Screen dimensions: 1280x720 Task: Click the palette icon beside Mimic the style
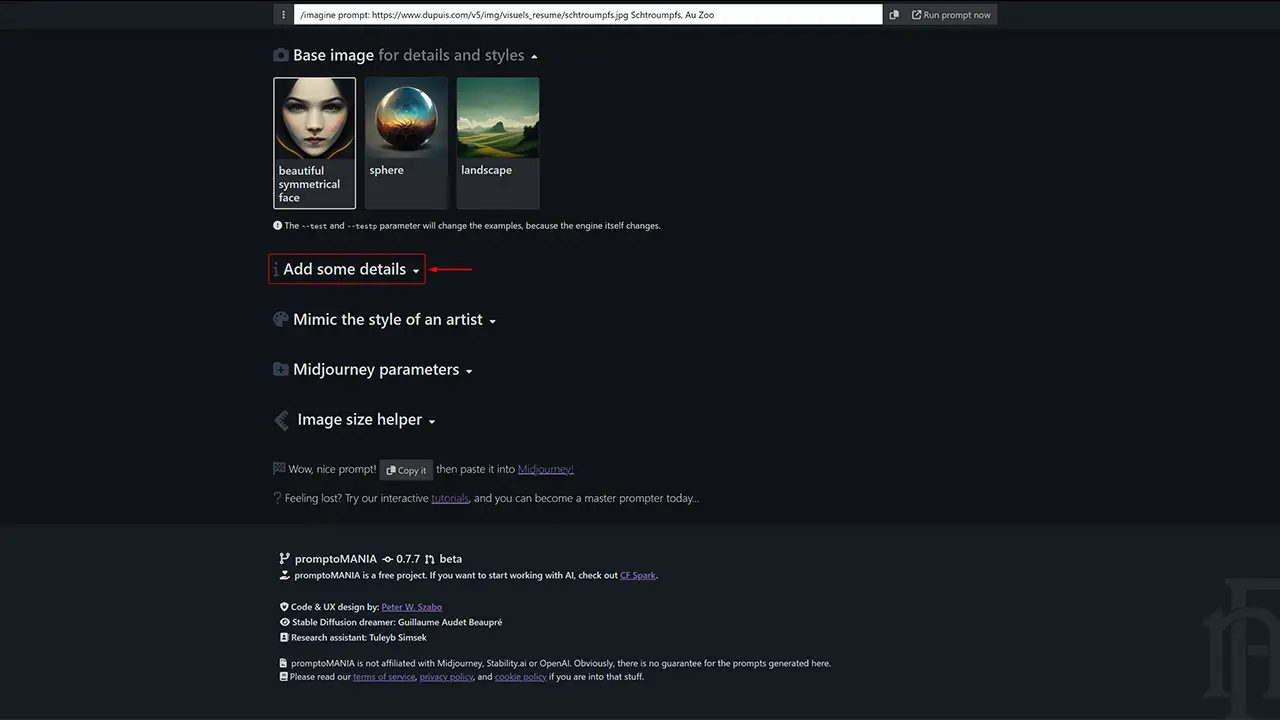281,320
